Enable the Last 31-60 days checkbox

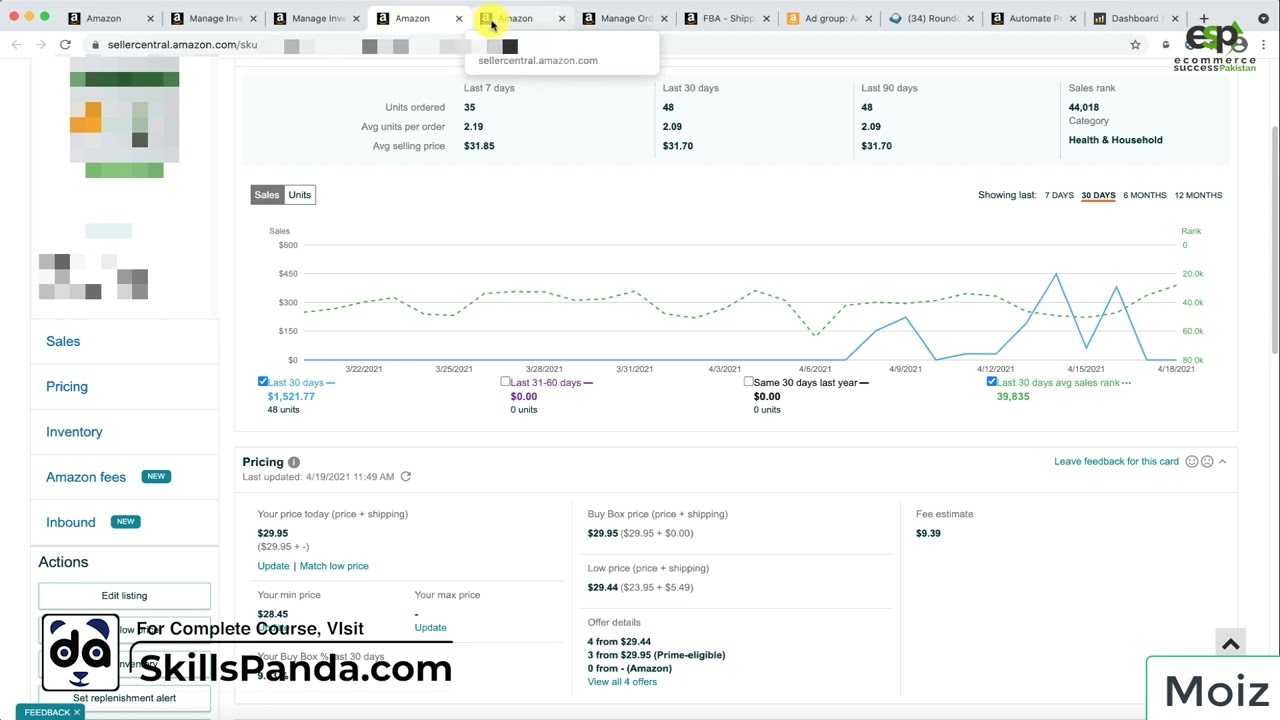tap(506, 381)
